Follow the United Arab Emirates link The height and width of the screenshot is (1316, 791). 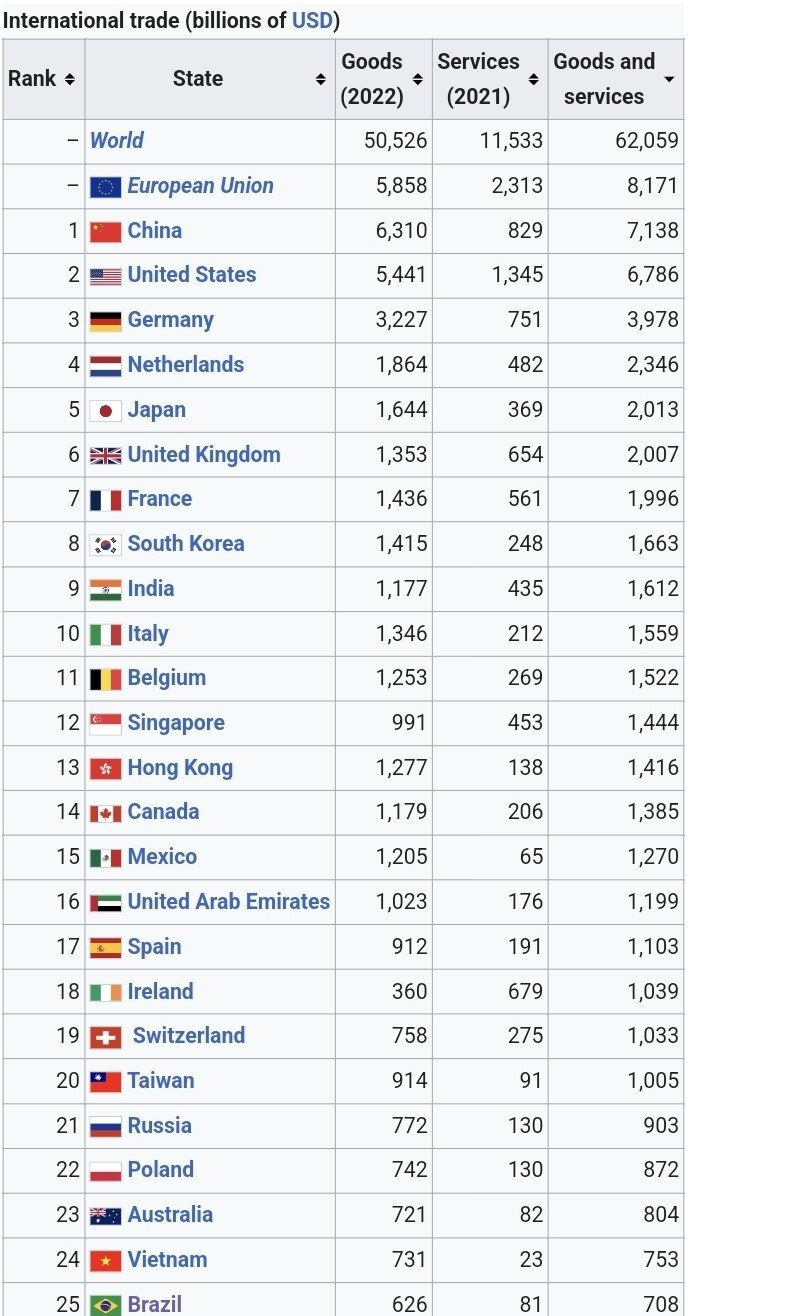pyautogui.click(x=228, y=902)
